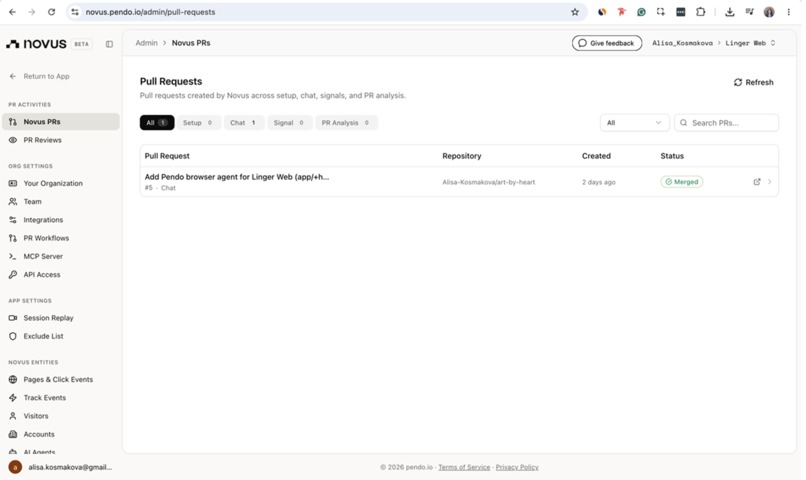Select the Setup tab filter

point(198,123)
